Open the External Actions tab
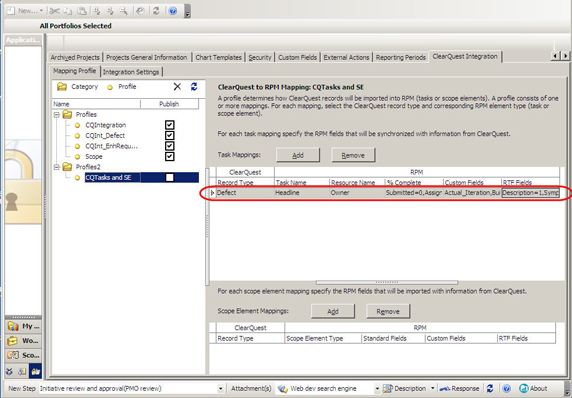Screen dimensions: 572x398 pos(346,57)
